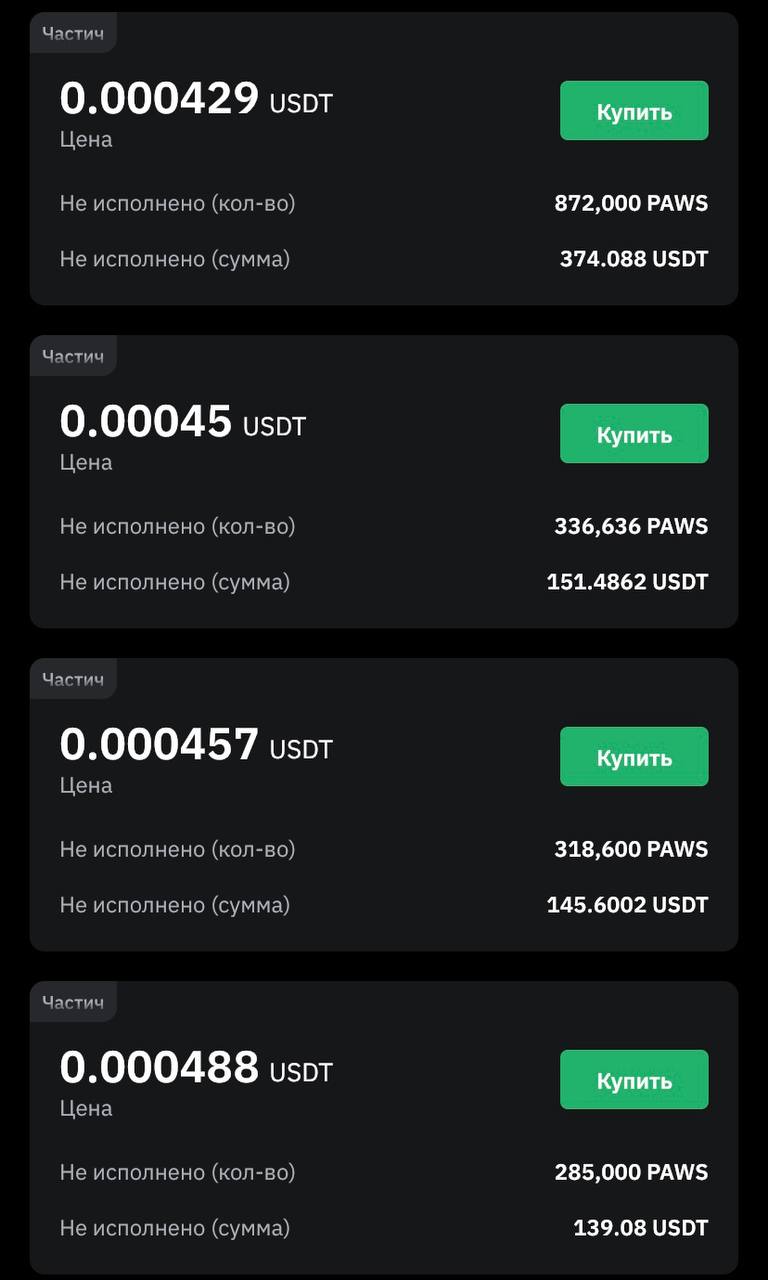Screen dimensions: 768x1280
Task: Tap the Частич tag on the 0.00045 order
Action: 73,356
